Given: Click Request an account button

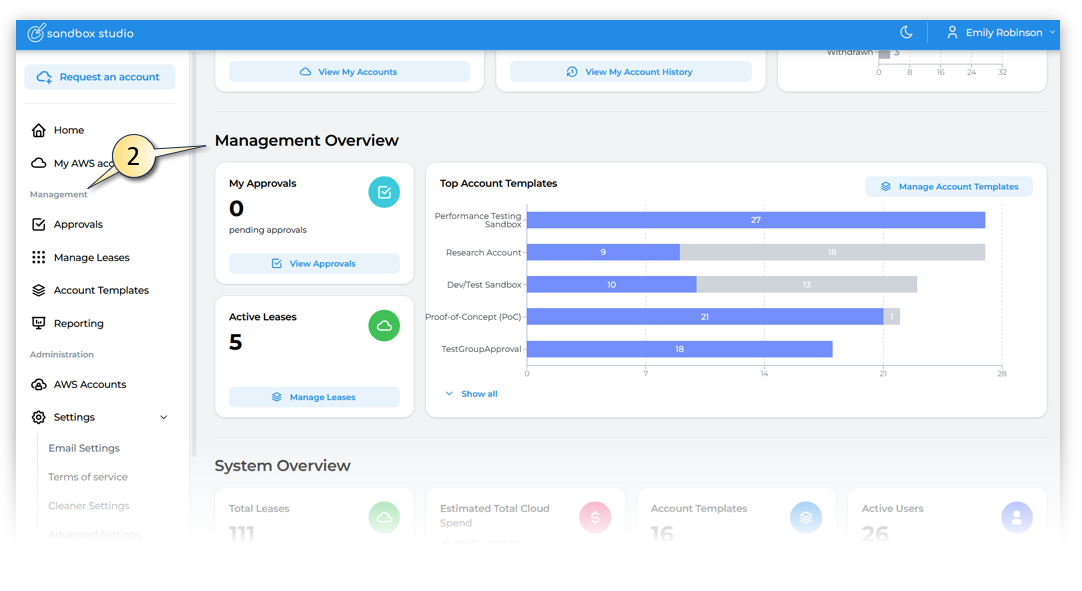Looking at the screenshot, I should (x=99, y=77).
